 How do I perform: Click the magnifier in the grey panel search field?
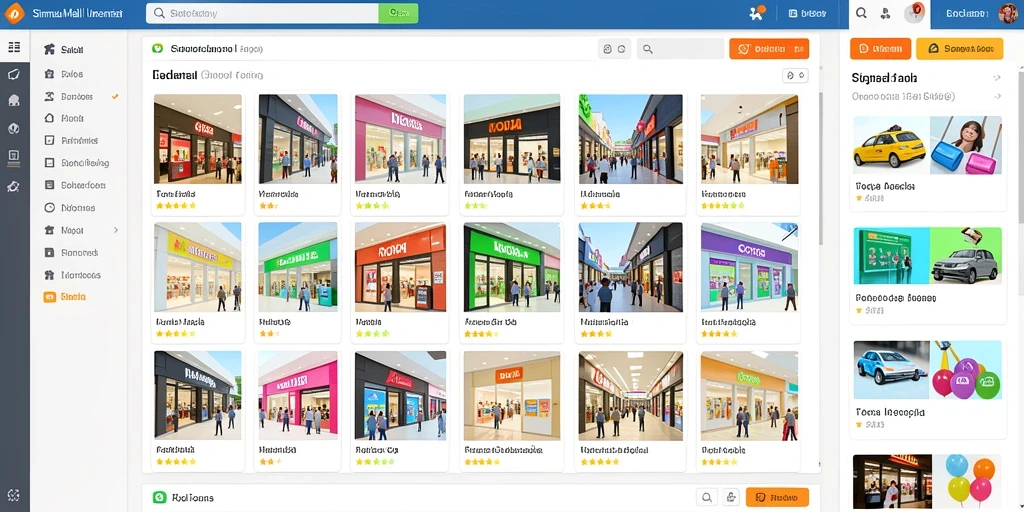click(647, 49)
